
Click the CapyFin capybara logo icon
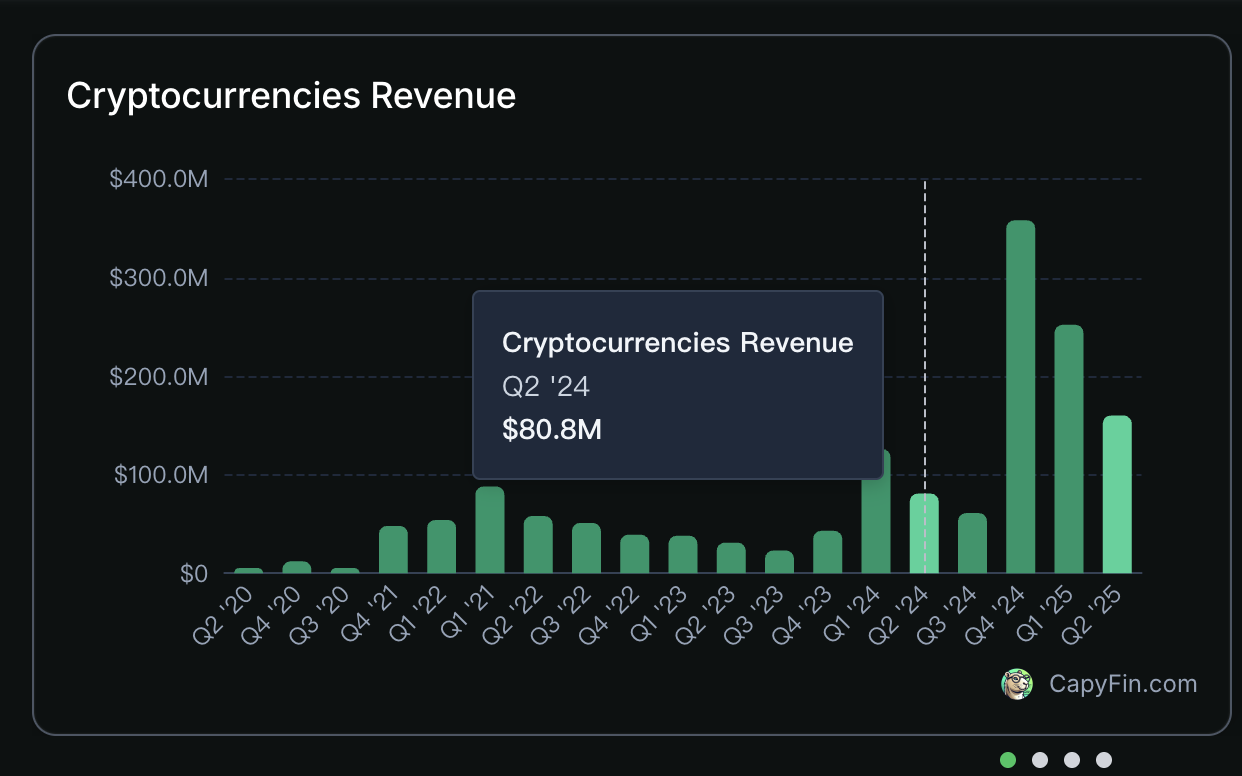coord(1017,684)
